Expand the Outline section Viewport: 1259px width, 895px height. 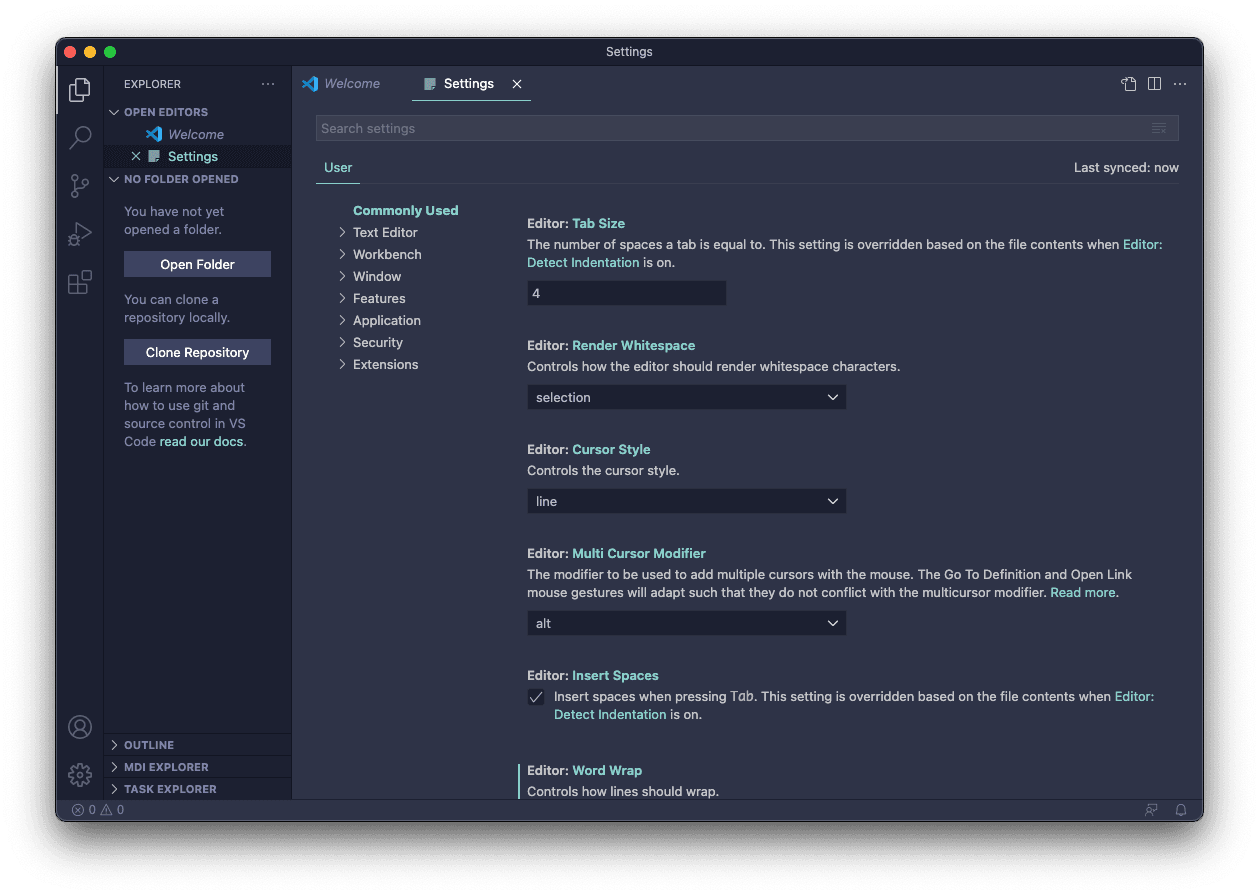[x=198, y=745]
